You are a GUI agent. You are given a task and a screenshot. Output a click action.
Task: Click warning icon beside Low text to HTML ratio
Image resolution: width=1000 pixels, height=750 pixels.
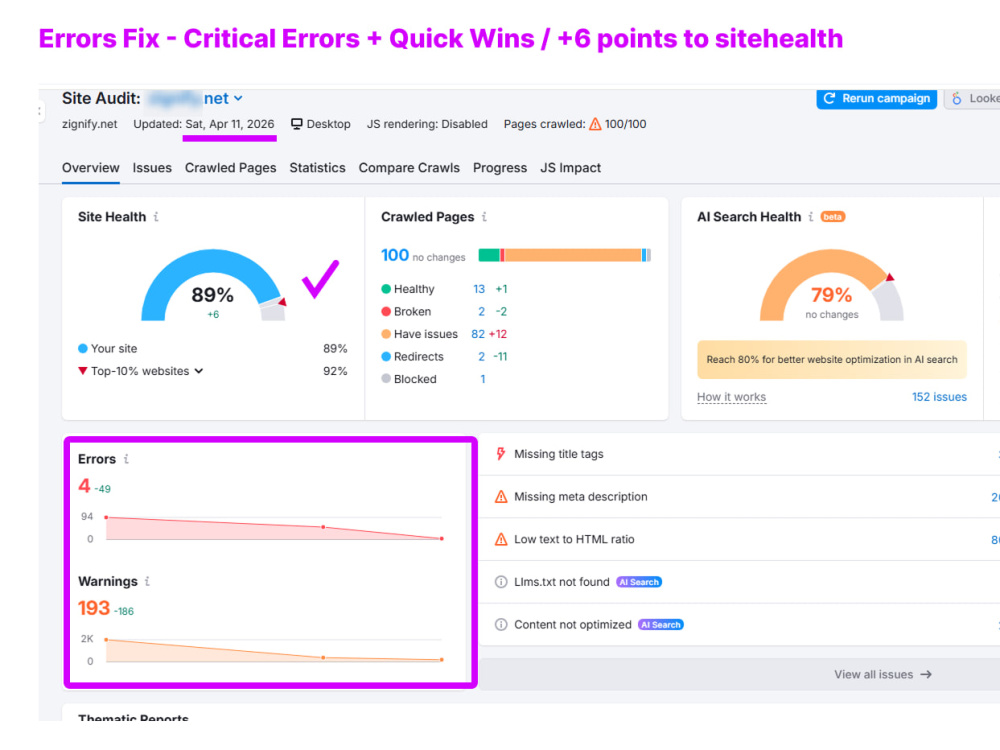[x=501, y=540]
